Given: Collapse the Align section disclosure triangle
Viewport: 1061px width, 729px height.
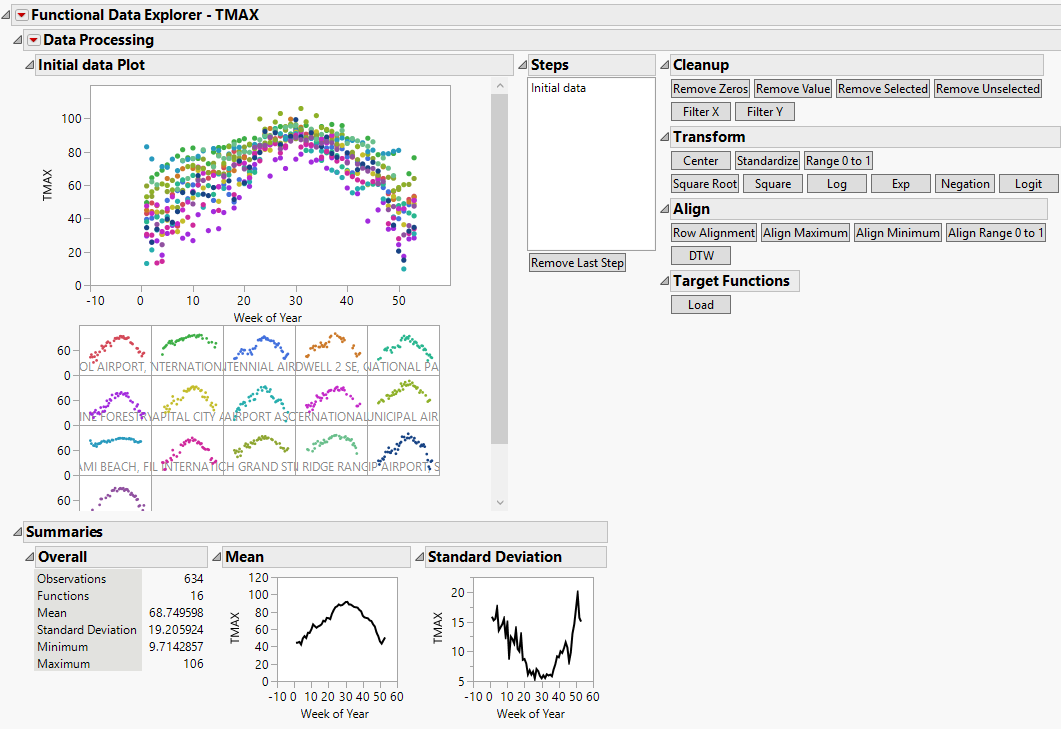Looking at the screenshot, I should pyautogui.click(x=664, y=209).
